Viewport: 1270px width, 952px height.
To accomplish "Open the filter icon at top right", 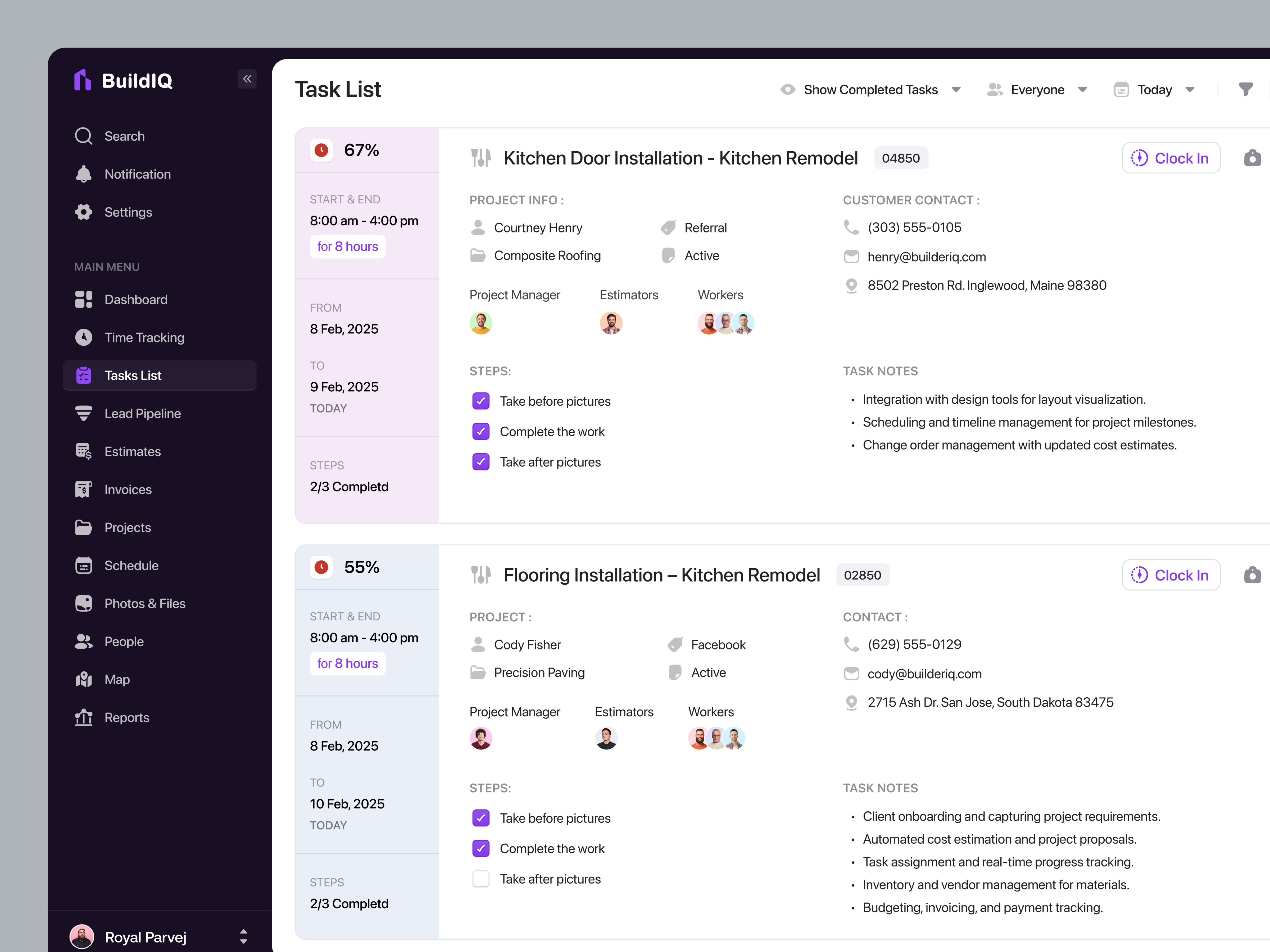I will click(x=1246, y=89).
